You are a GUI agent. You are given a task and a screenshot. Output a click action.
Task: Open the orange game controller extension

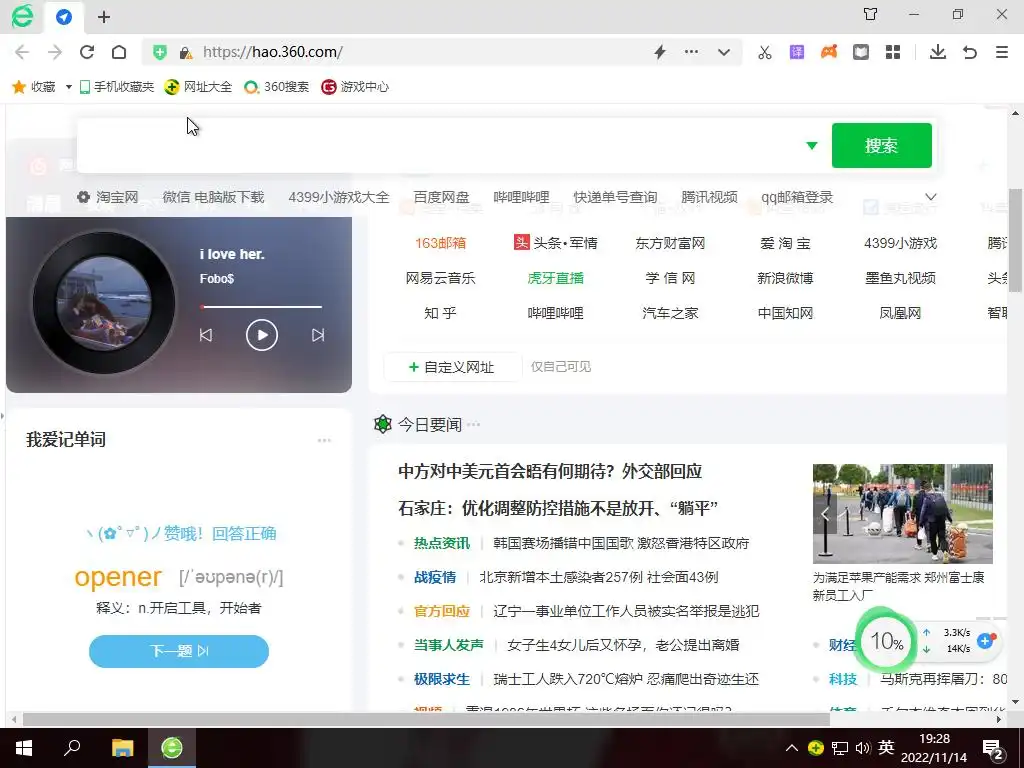point(829,52)
